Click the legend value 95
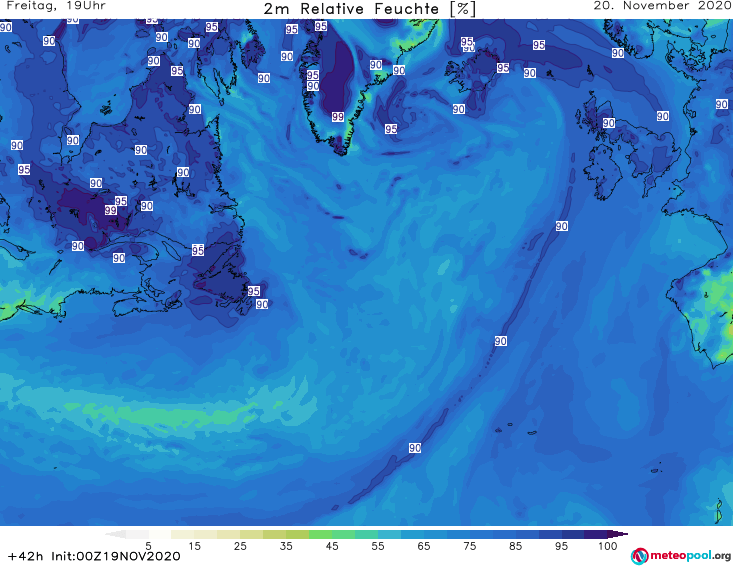Screen dimensions: 733x566 click(561, 545)
